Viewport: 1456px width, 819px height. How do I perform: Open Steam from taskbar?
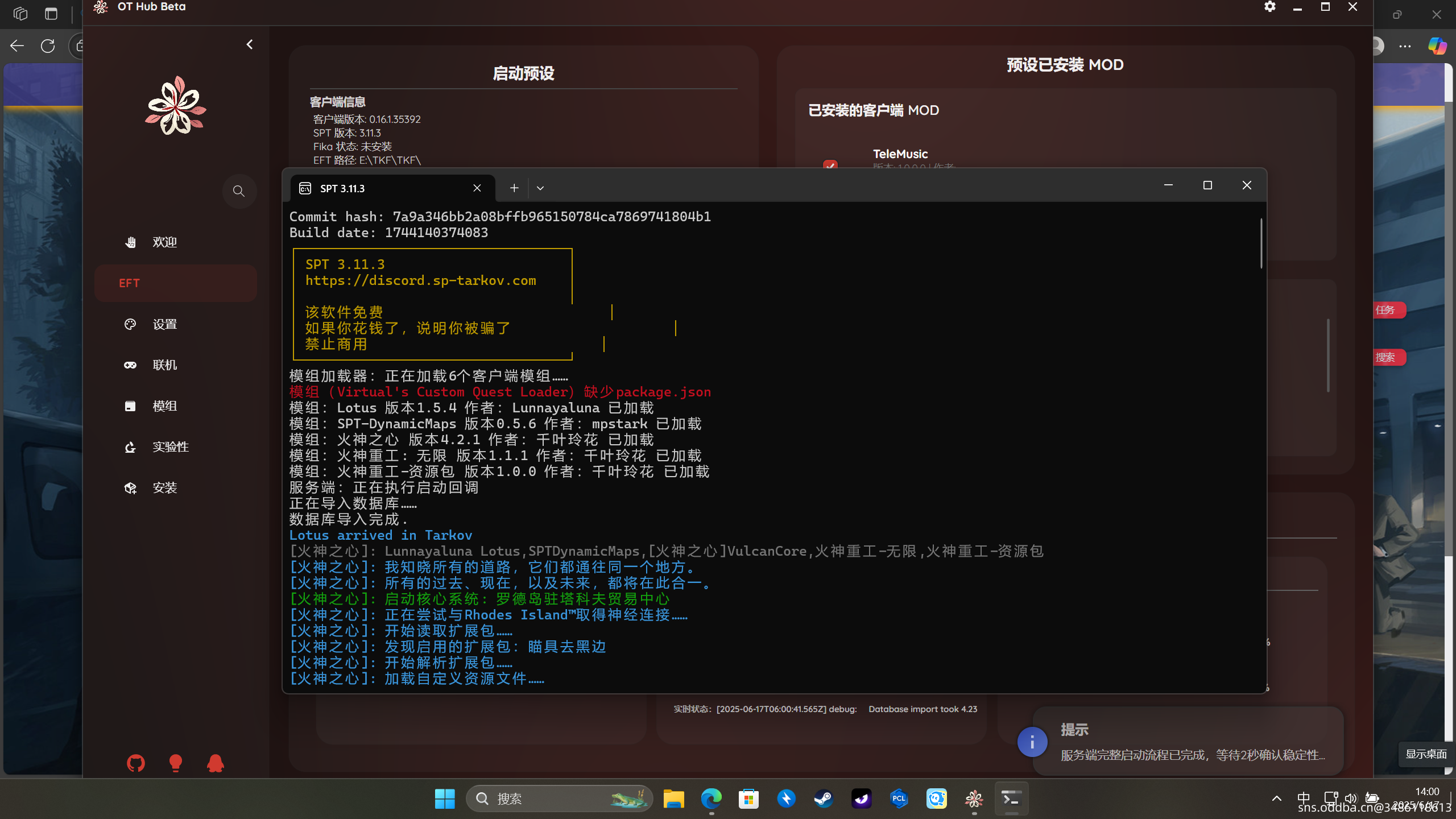click(x=824, y=799)
